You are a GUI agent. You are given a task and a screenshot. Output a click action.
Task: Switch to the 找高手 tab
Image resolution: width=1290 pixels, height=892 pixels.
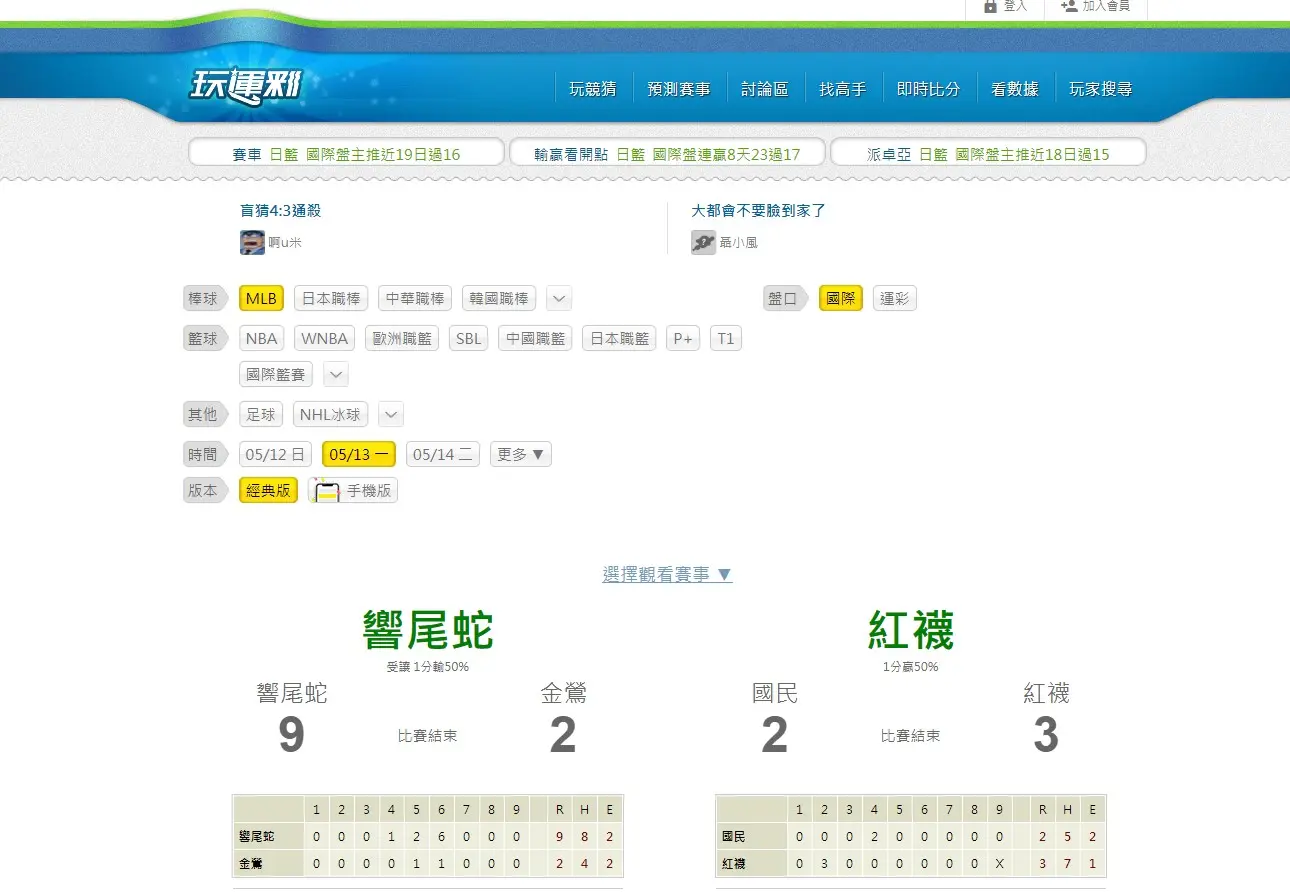click(843, 87)
